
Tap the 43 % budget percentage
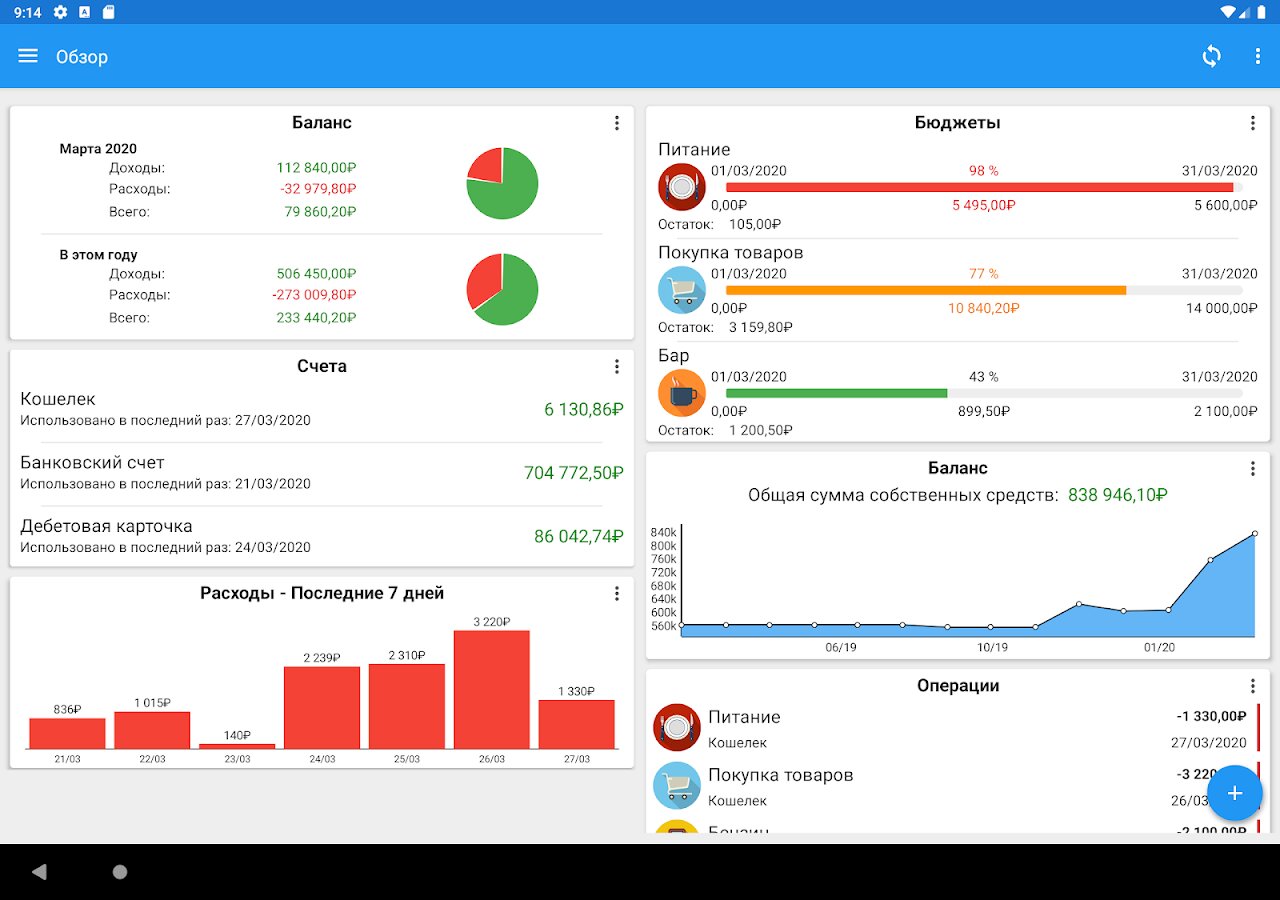[x=984, y=377]
